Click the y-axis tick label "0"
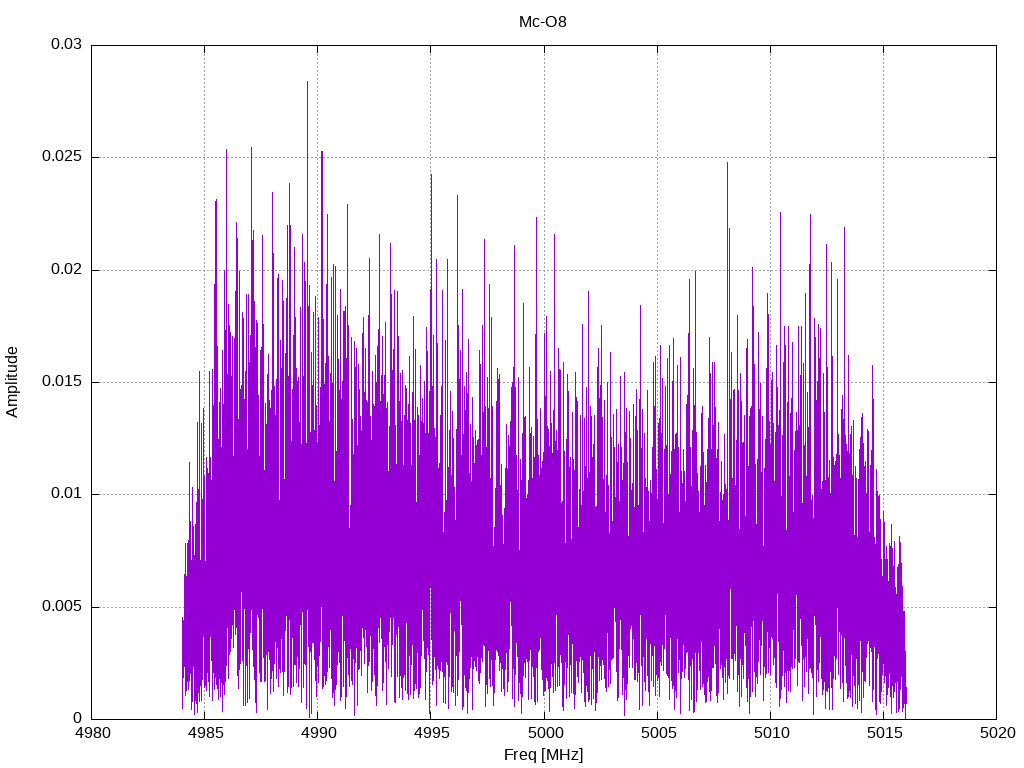This screenshot has height=768, width=1024. tap(78, 718)
